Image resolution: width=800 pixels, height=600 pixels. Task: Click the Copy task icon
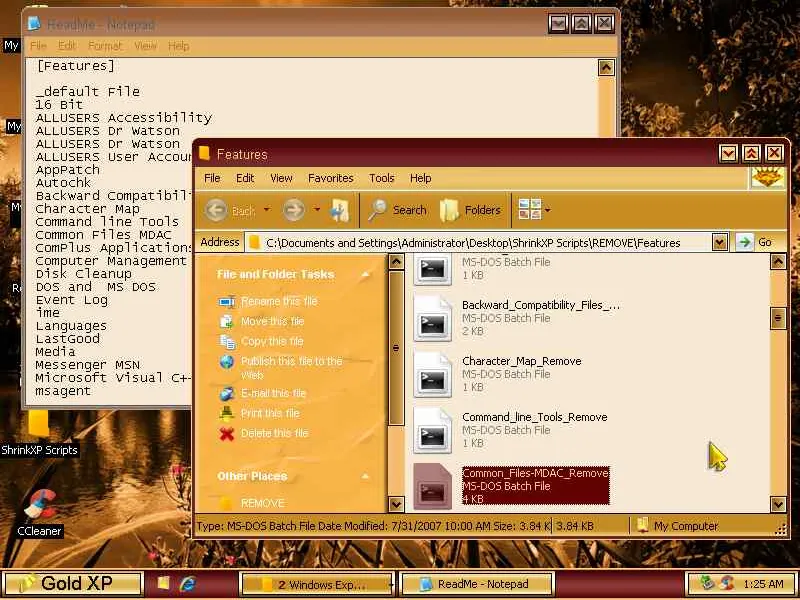click(x=227, y=341)
